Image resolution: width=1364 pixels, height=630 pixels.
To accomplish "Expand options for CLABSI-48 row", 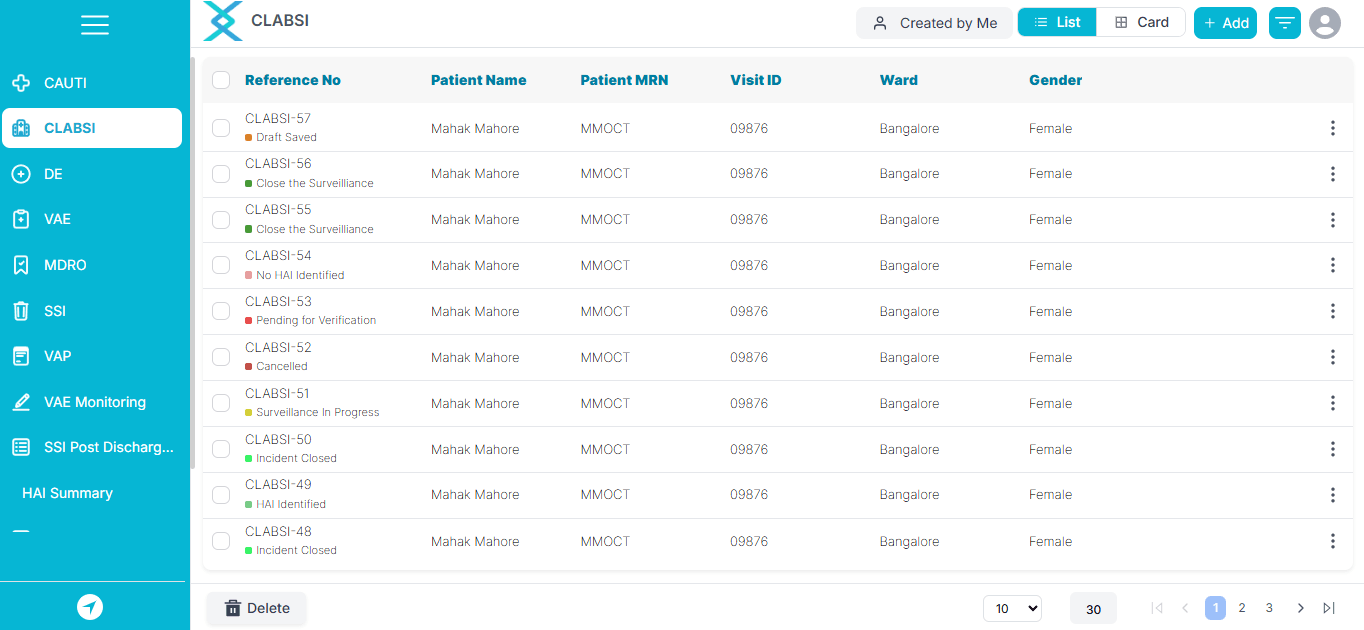I will click(1332, 541).
